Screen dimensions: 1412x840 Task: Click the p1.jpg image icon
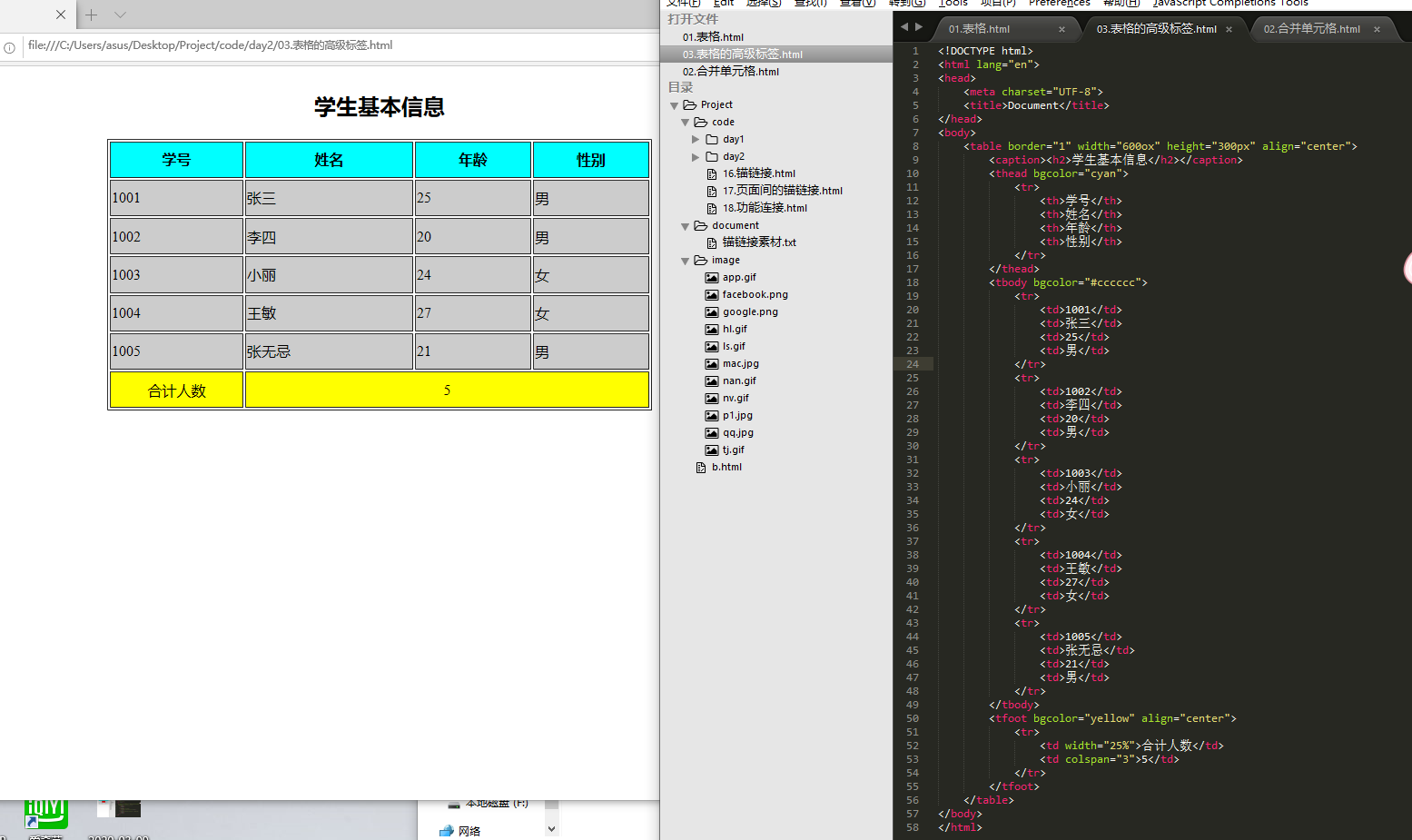(712, 416)
